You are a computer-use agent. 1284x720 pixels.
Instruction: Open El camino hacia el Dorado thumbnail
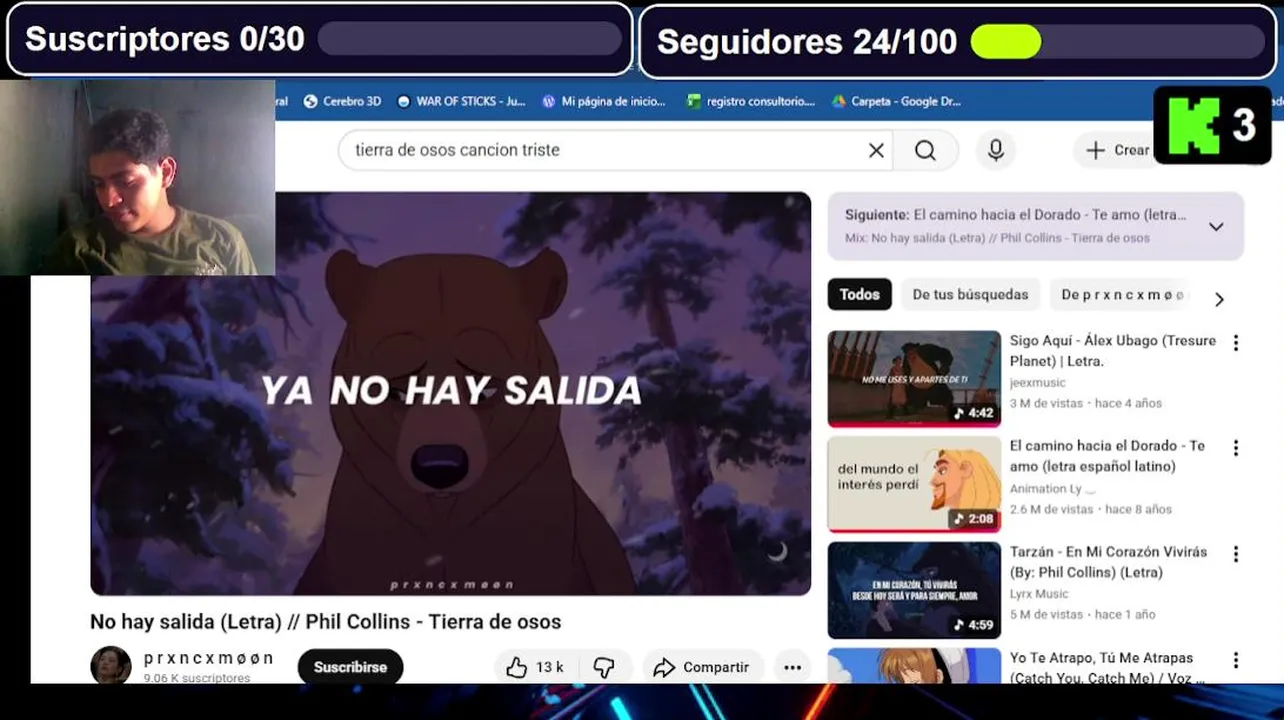[914, 484]
